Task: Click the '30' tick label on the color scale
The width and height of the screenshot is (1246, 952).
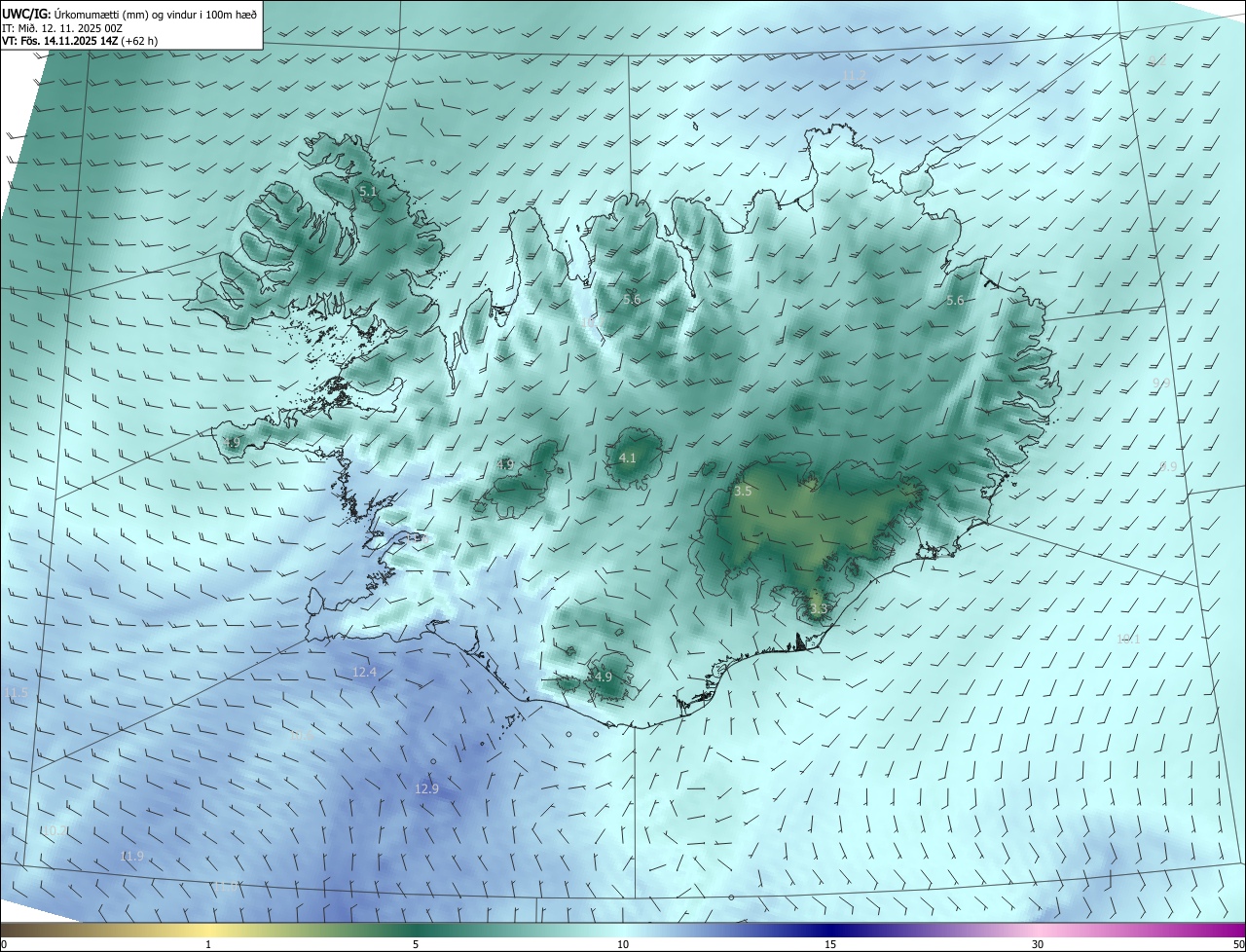Action: [1038, 944]
